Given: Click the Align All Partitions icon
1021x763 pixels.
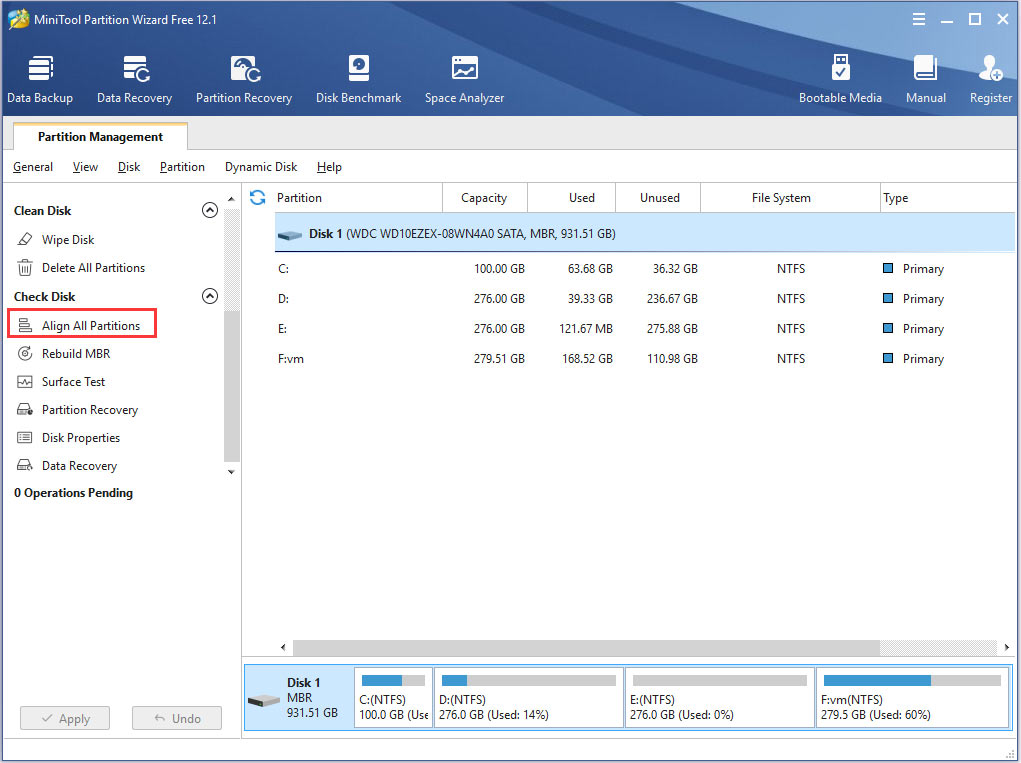Looking at the screenshot, I should pyautogui.click(x=25, y=325).
